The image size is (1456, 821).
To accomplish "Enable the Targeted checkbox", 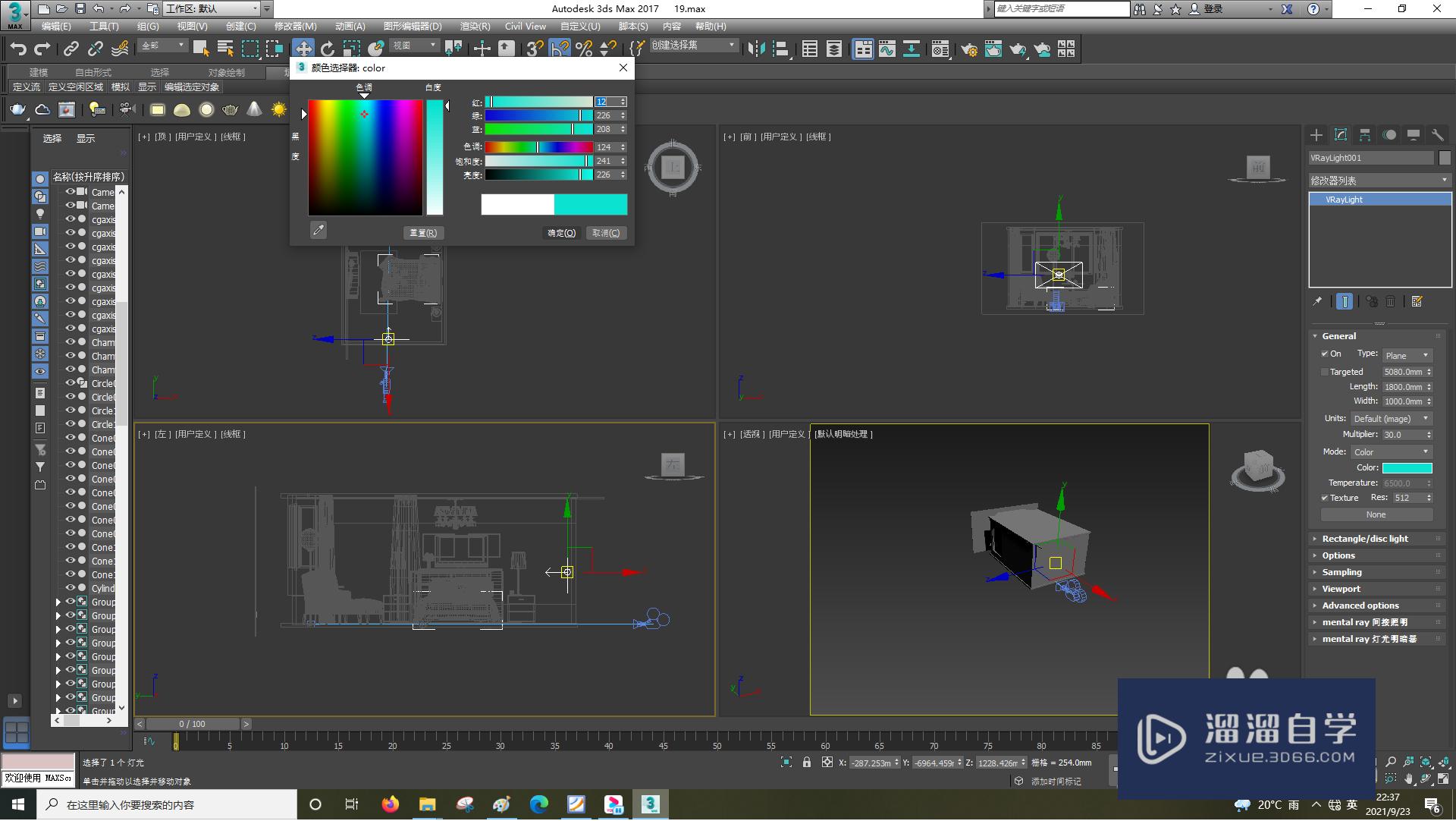I will [x=1325, y=372].
